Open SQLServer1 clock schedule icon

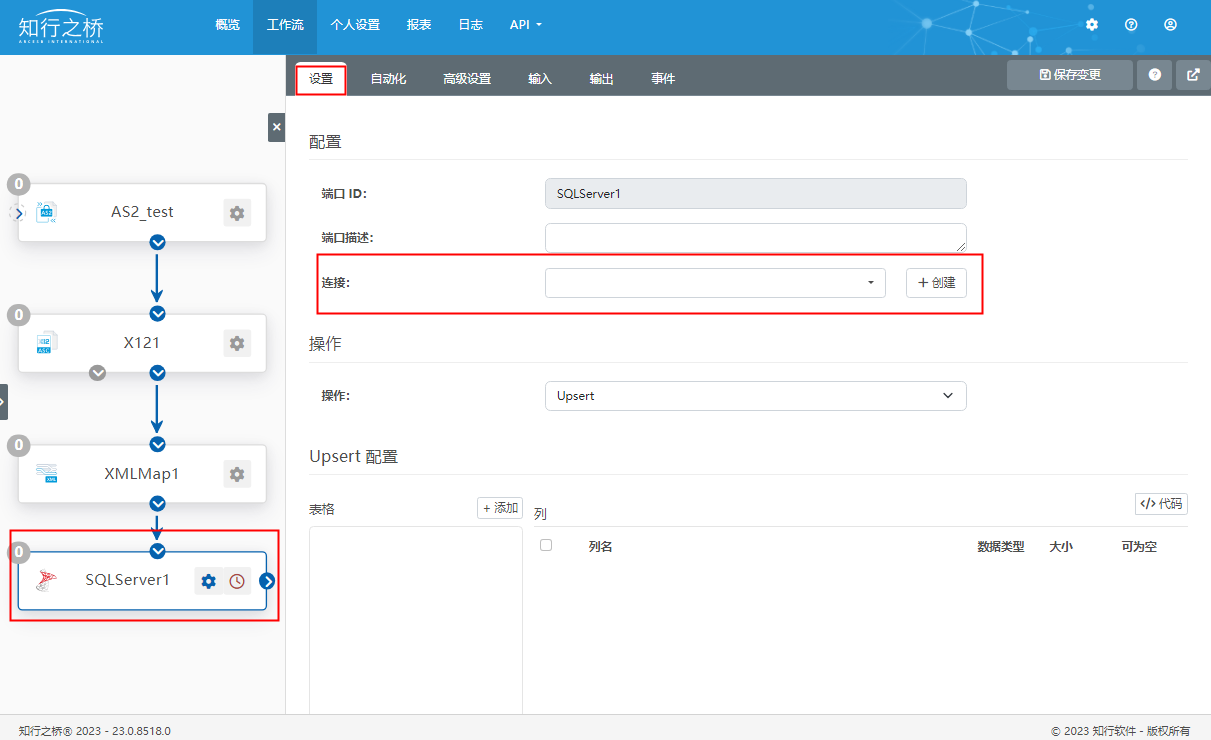pos(237,581)
